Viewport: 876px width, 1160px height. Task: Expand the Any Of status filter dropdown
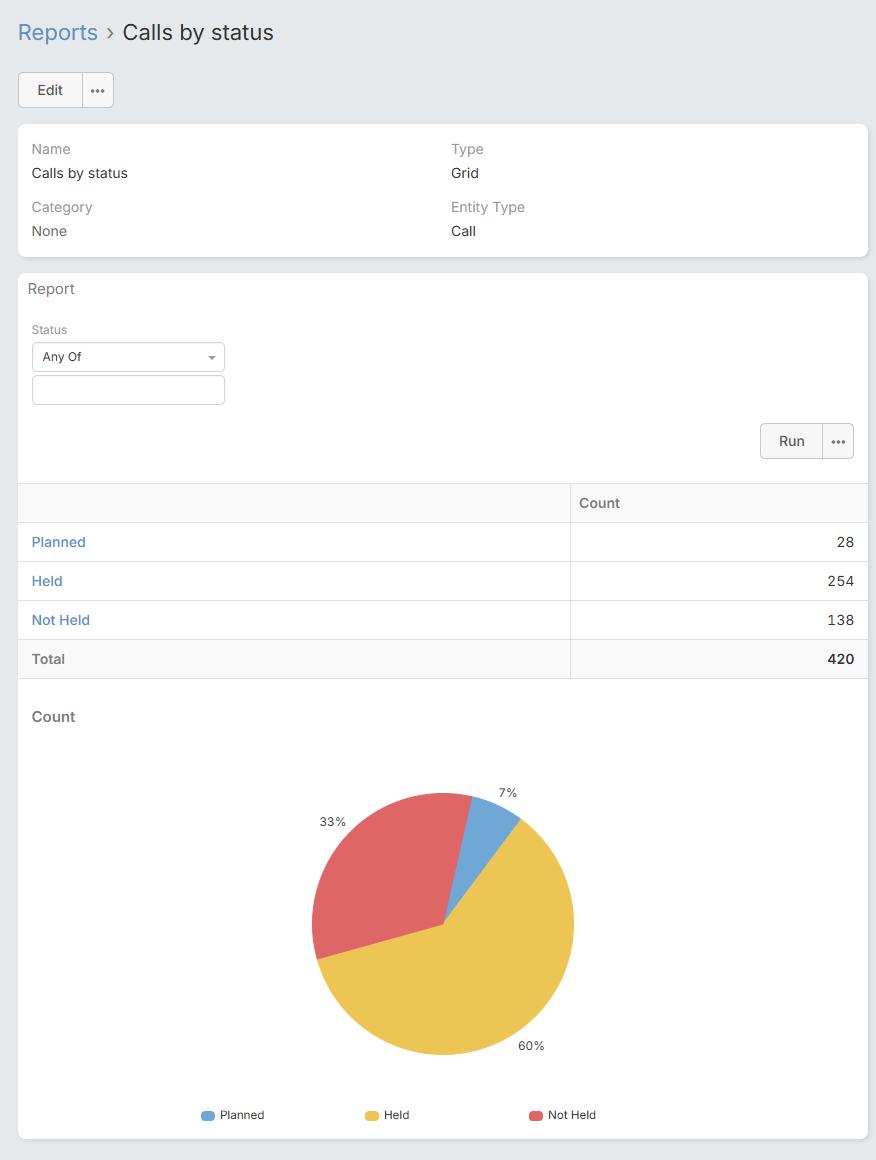pyautogui.click(x=120, y=357)
